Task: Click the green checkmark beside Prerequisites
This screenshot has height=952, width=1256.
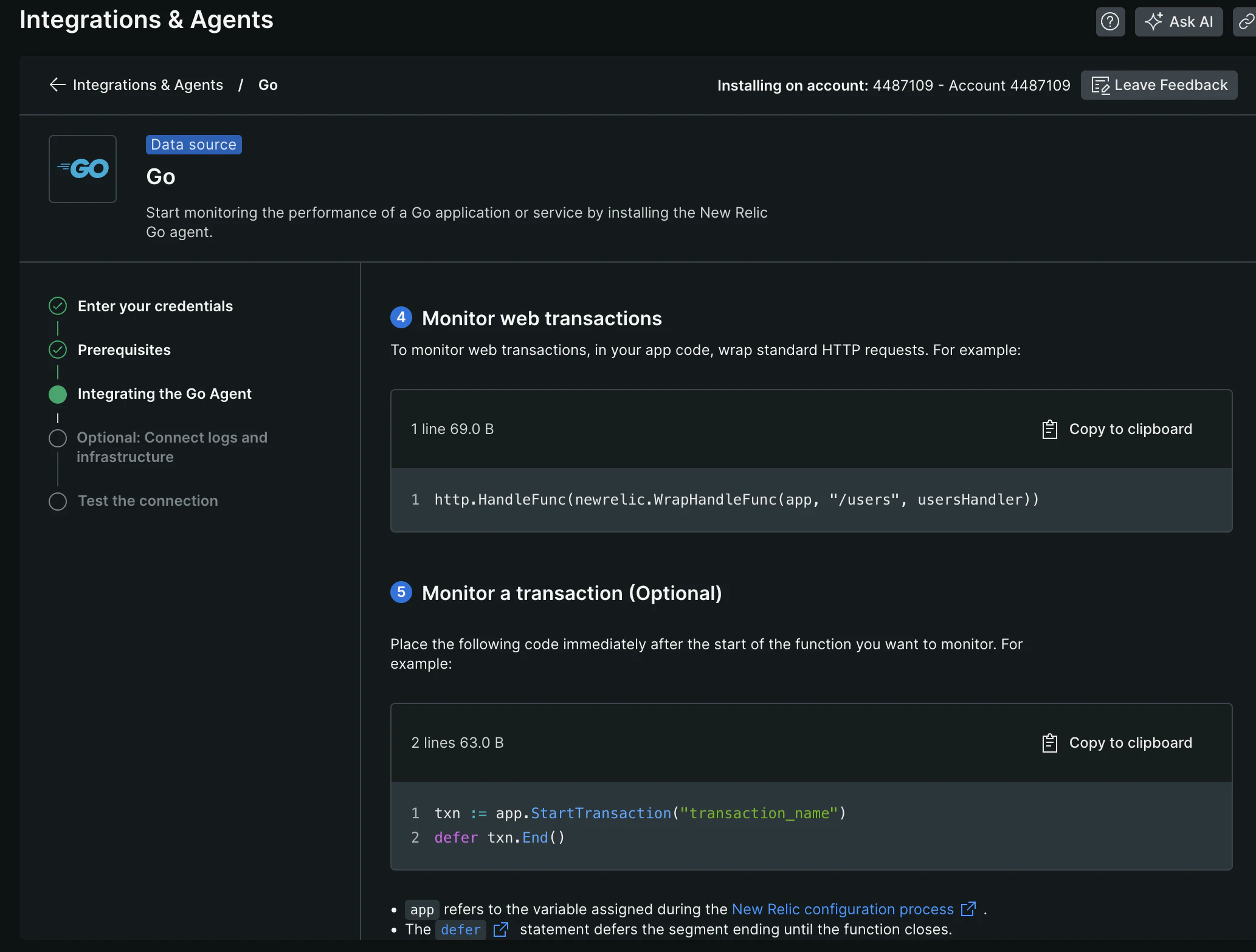Action: click(58, 350)
